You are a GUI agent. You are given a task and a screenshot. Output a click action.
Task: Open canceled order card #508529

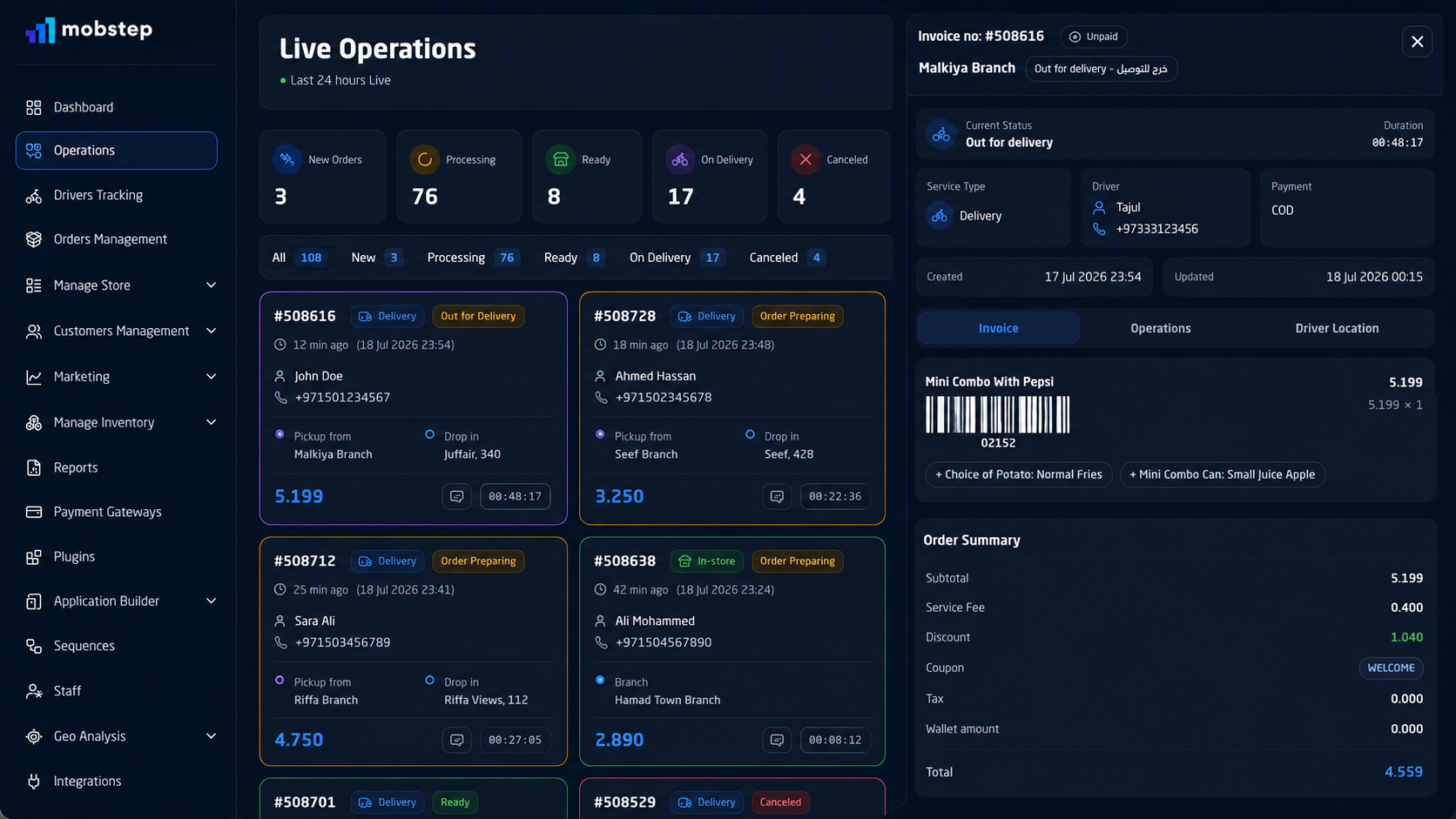click(x=732, y=798)
